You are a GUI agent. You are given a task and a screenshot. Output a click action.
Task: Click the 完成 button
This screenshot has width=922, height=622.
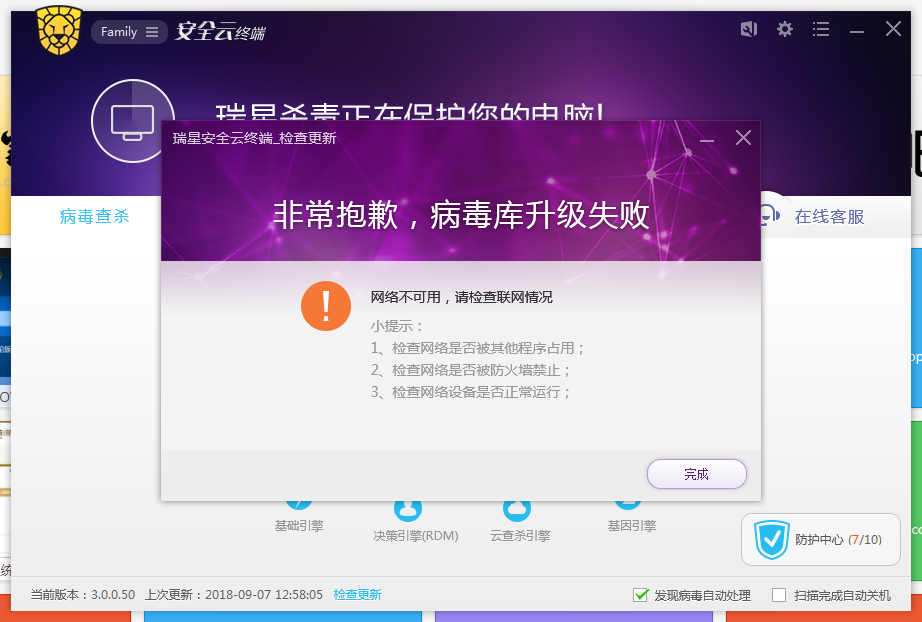pos(697,474)
